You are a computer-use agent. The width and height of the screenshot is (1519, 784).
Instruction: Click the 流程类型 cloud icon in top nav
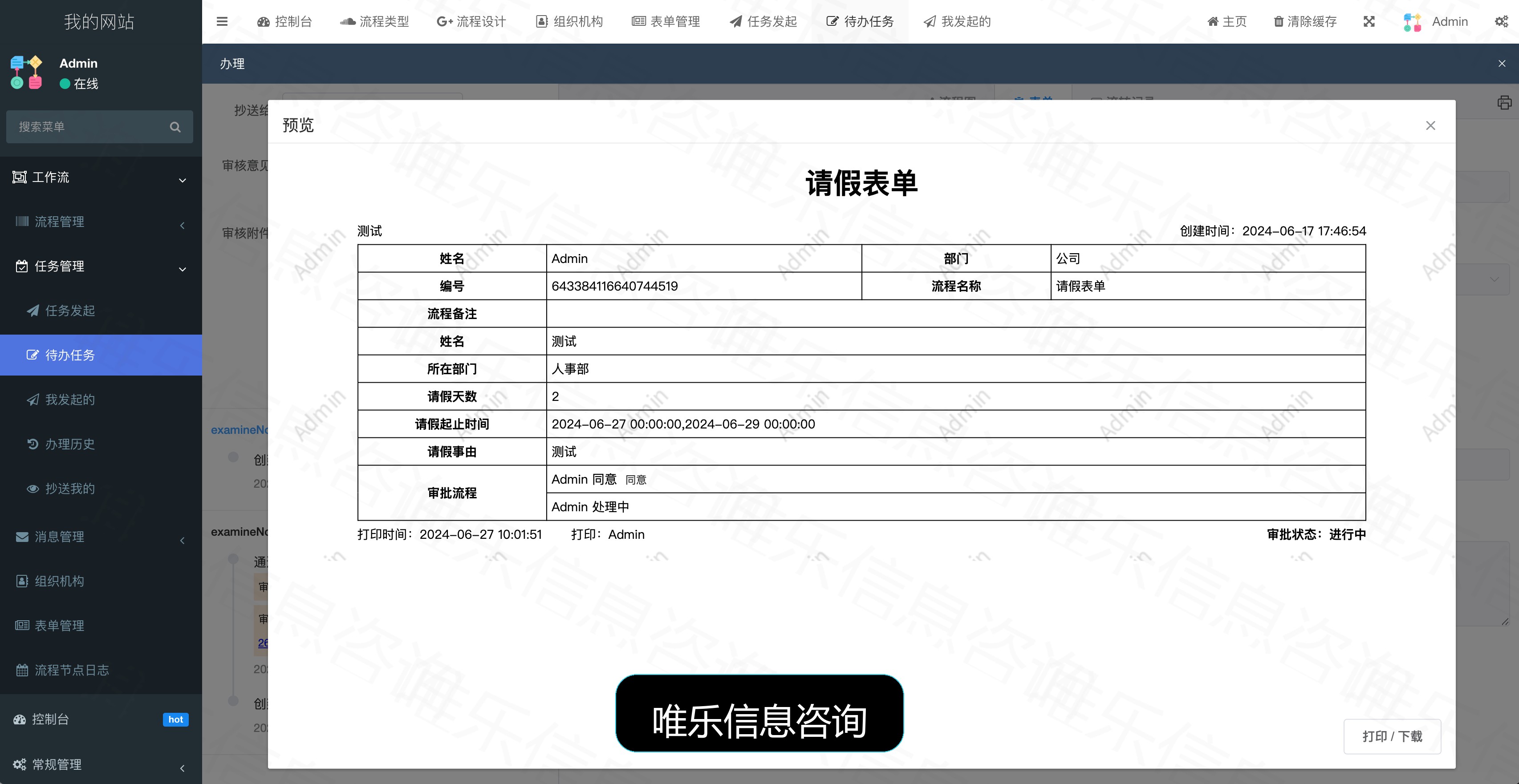[348, 22]
